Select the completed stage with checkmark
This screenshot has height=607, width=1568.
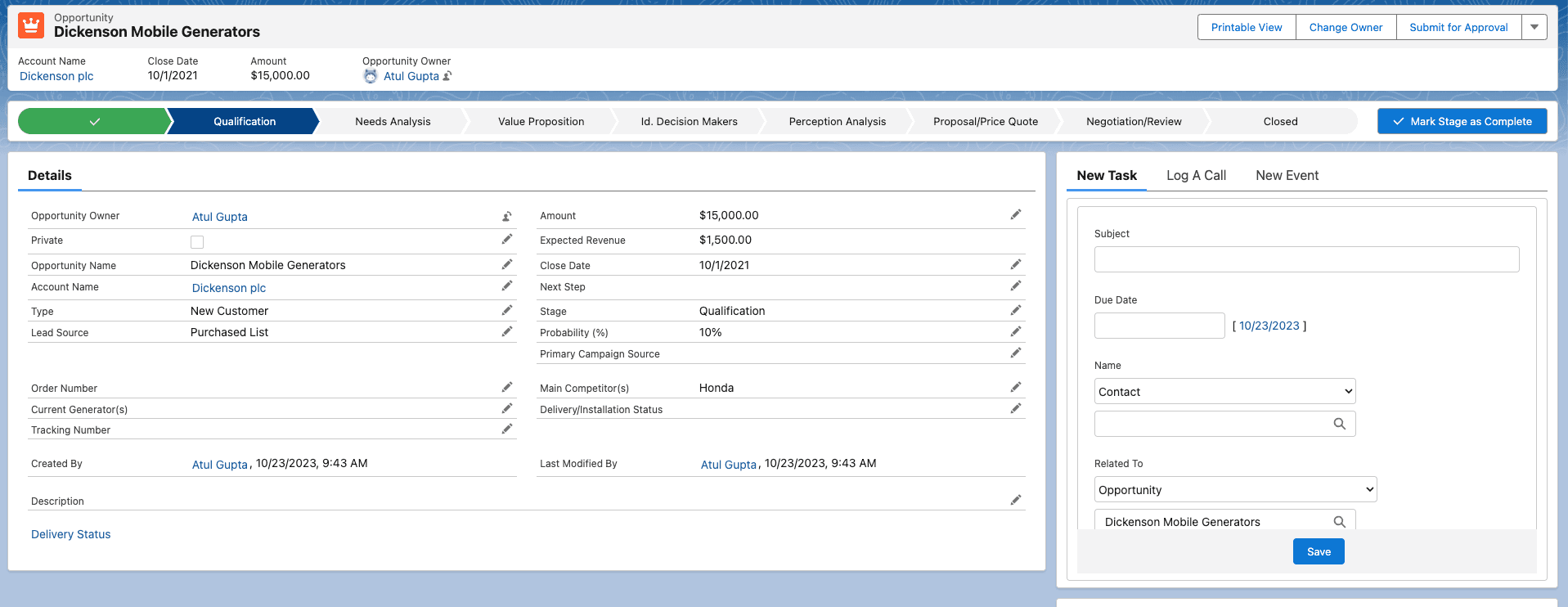tap(94, 121)
